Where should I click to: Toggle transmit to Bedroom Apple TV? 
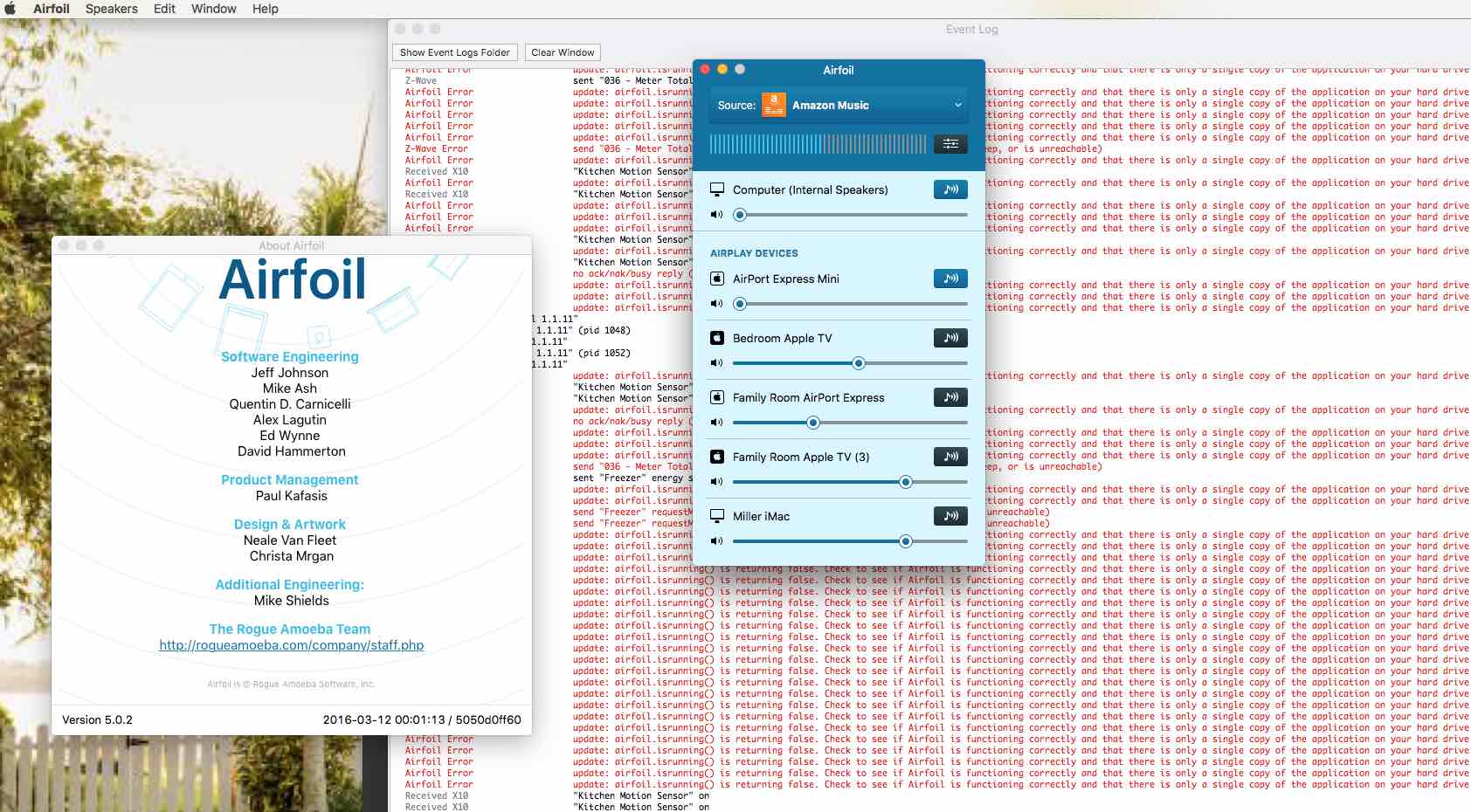(x=950, y=338)
